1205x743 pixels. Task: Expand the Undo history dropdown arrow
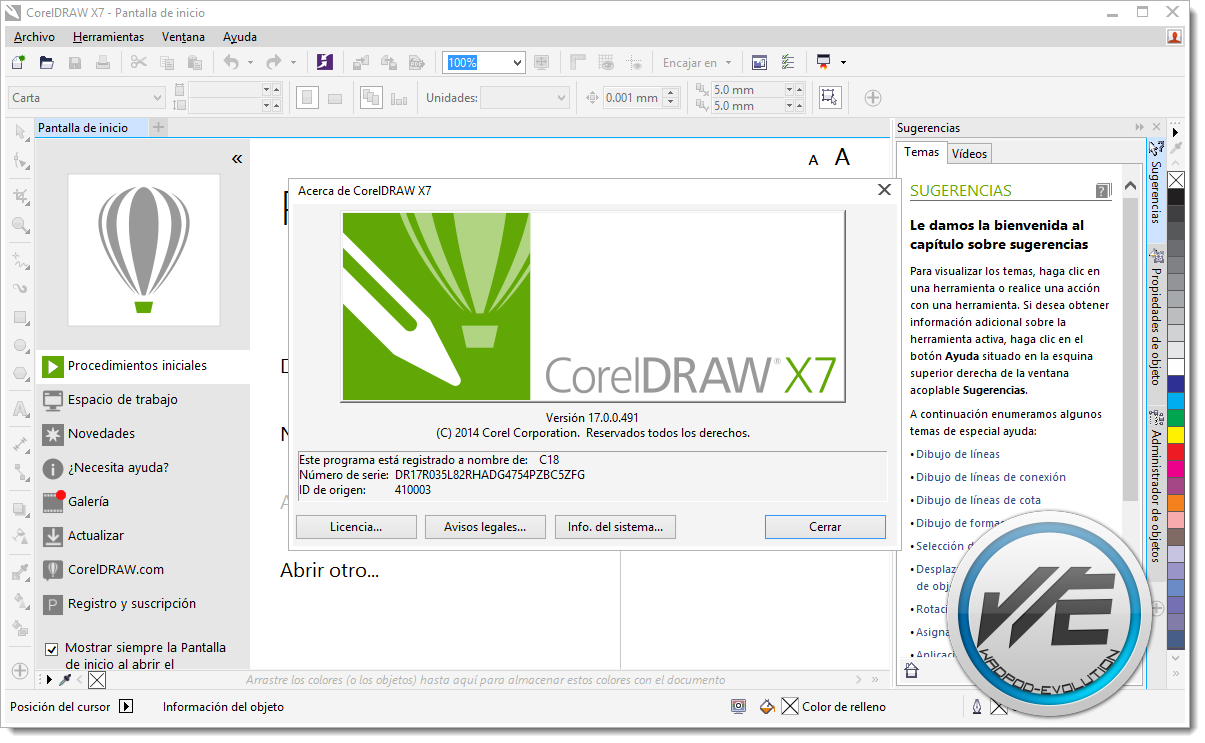(x=250, y=62)
